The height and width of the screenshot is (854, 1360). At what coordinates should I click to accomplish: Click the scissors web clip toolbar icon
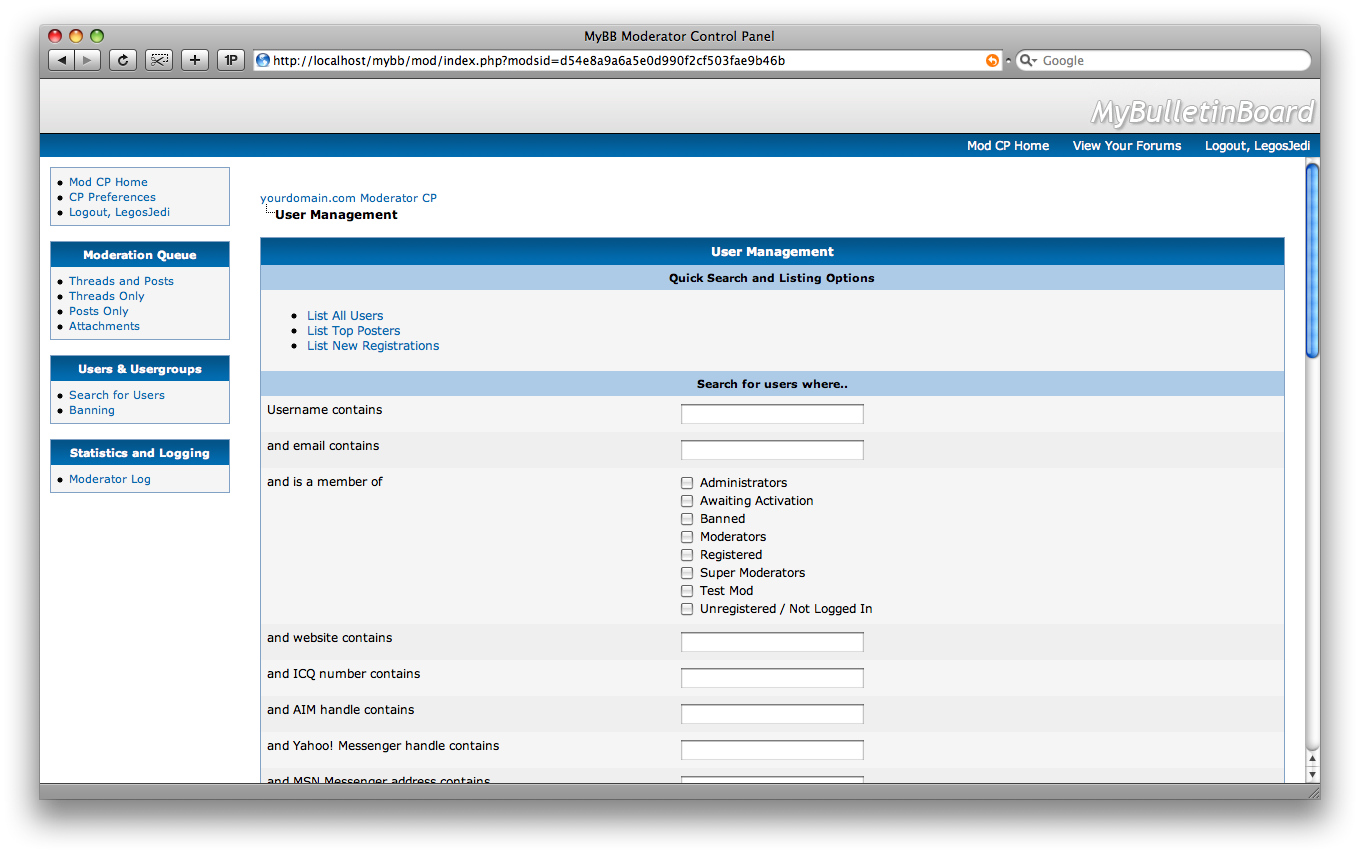159,60
